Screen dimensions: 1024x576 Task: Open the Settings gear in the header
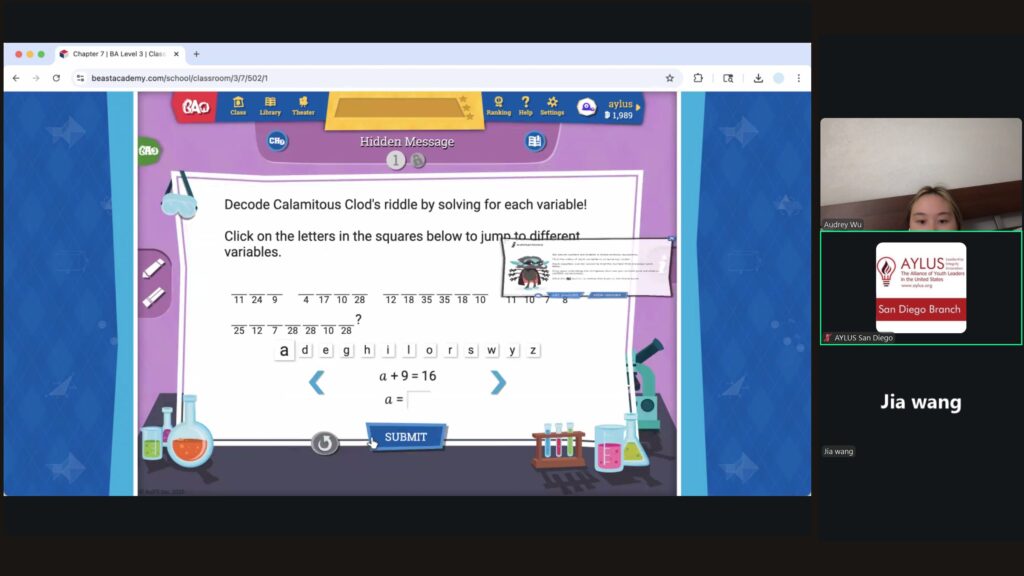(552, 105)
